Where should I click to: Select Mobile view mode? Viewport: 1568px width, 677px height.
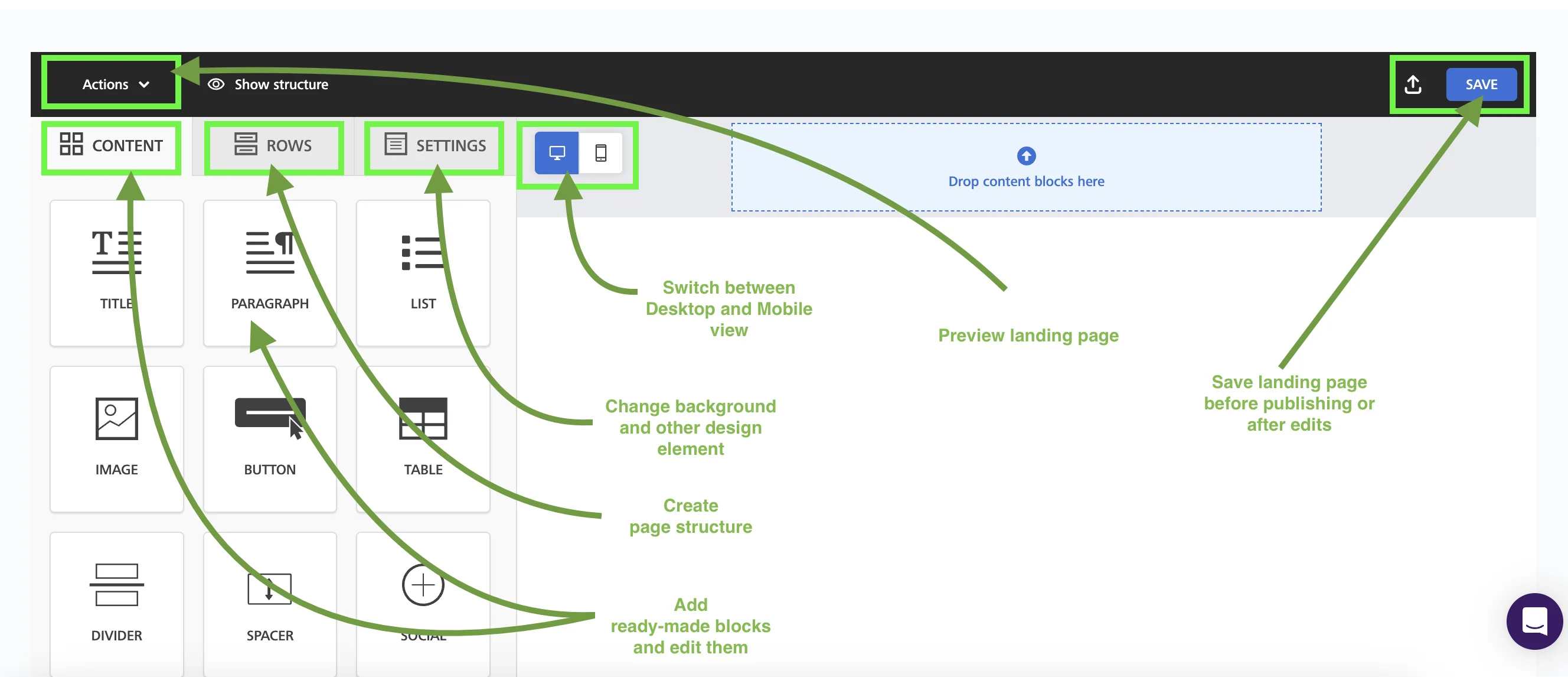point(600,152)
